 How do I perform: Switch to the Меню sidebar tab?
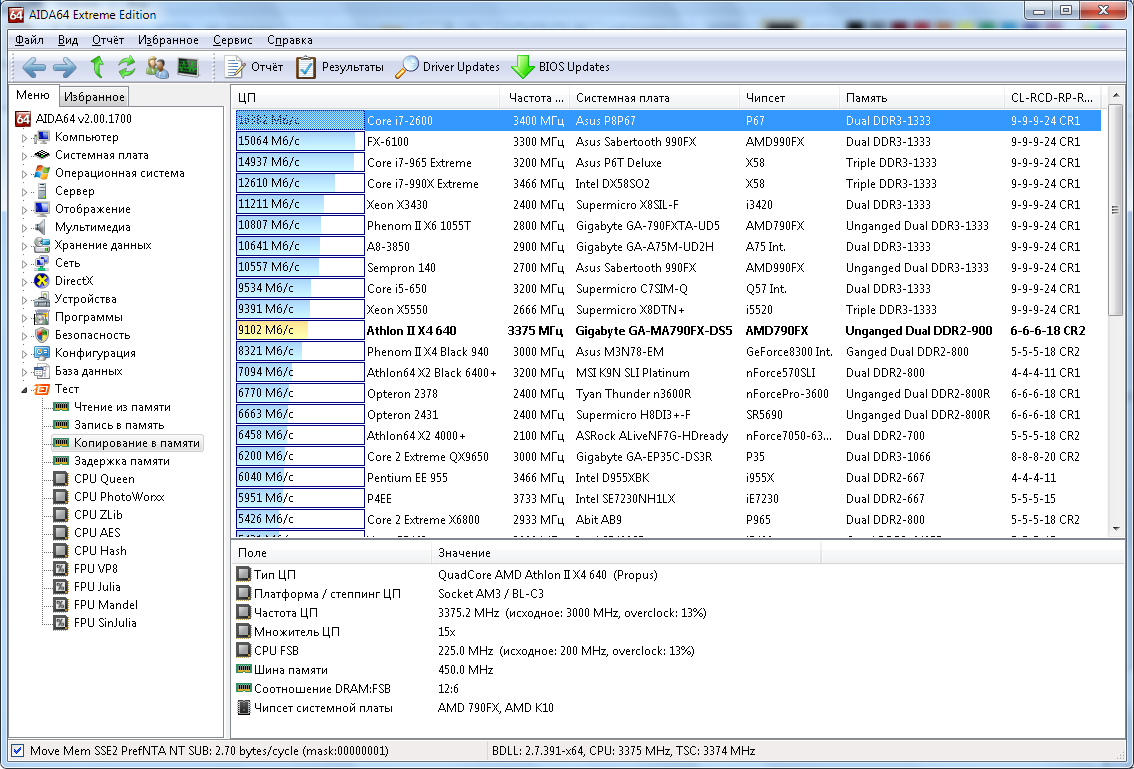pyautogui.click(x=33, y=95)
